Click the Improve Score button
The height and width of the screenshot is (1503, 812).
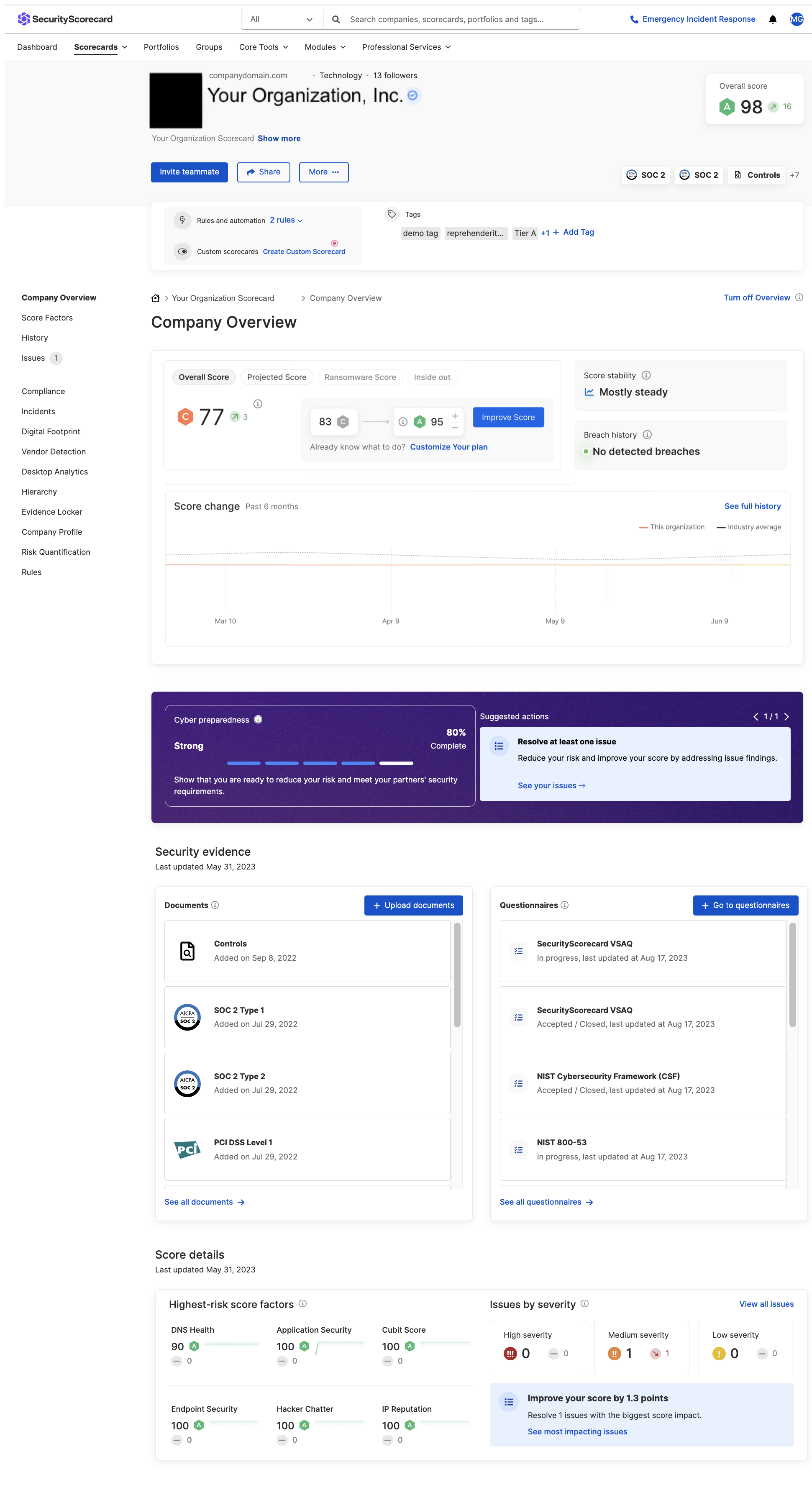(x=508, y=417)
